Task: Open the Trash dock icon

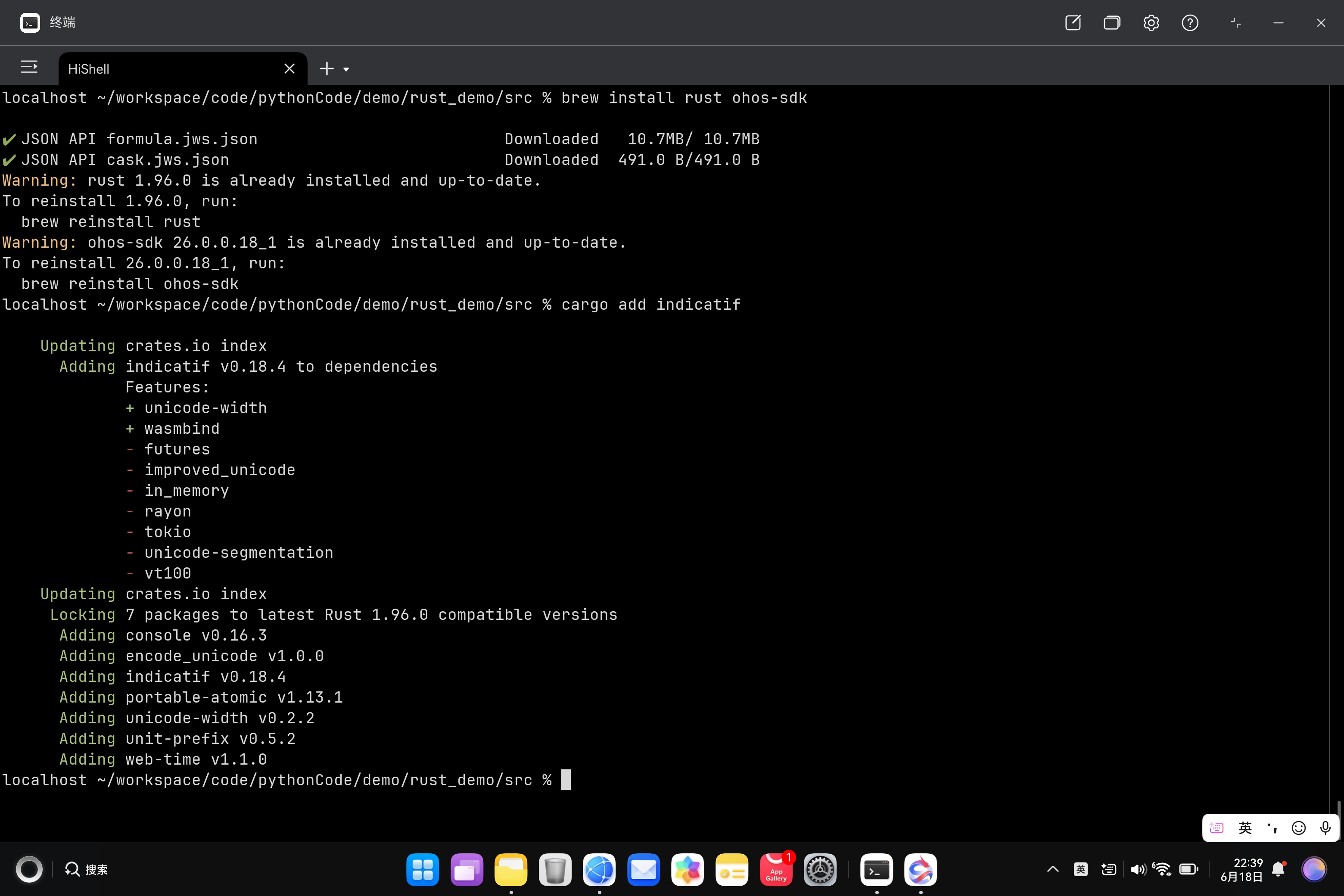Action: tap(555, 869)
